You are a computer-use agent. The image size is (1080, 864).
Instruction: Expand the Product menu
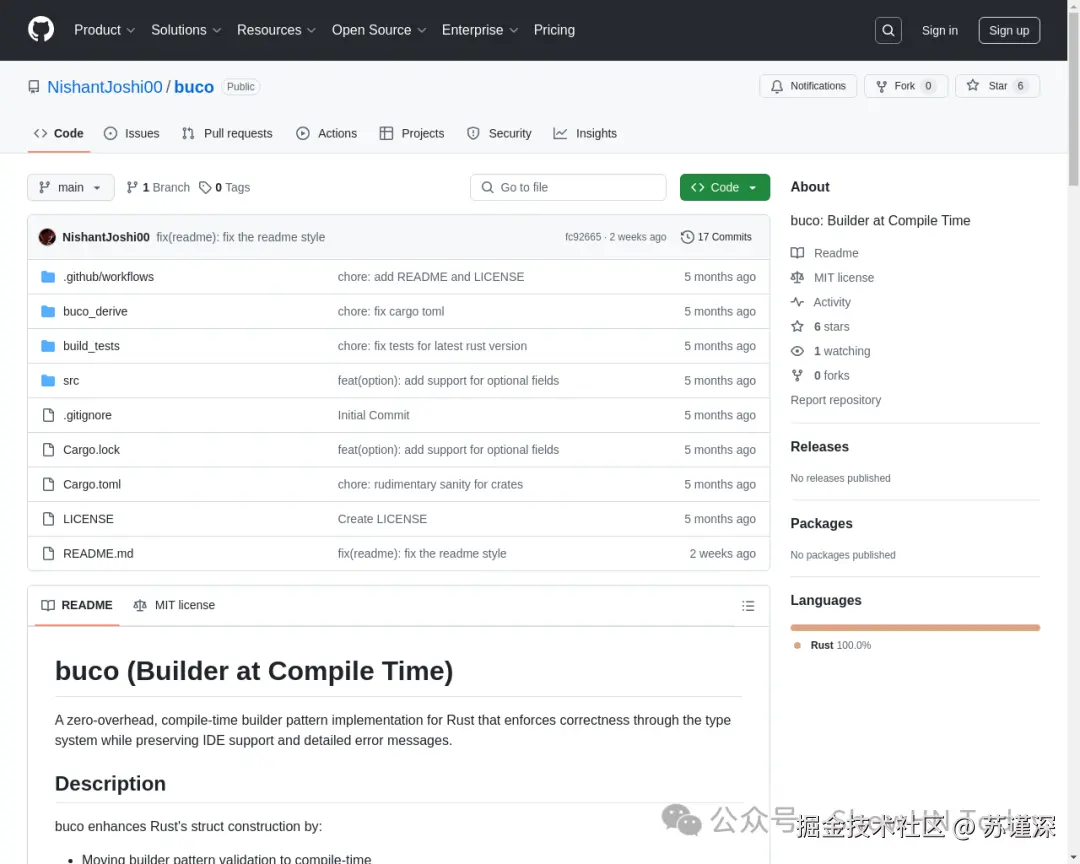104,30
